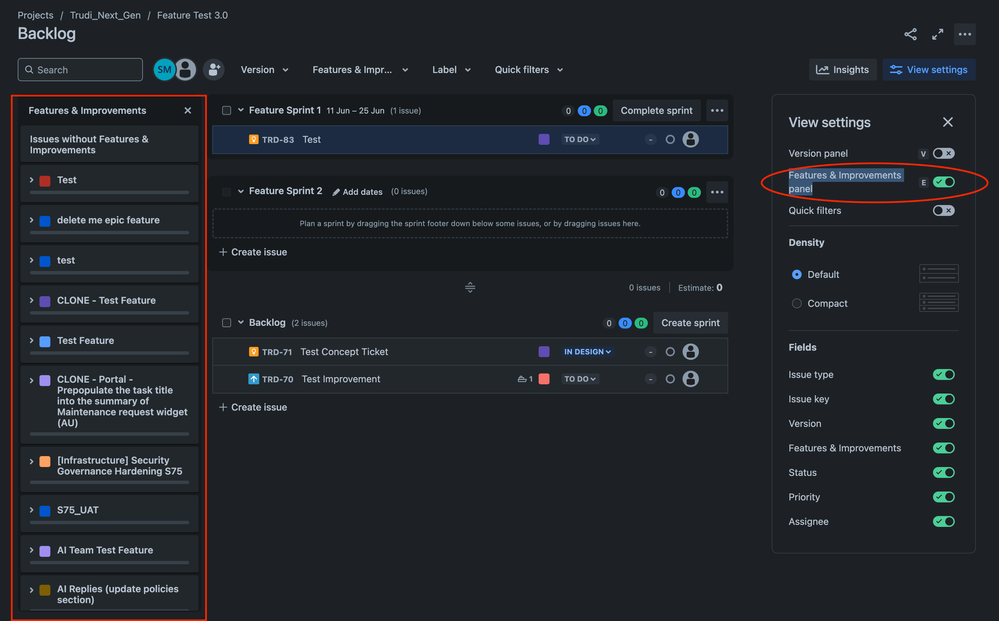Viewport: 999px width, 621px height.
Task: Click the assignee avatar on TRD-71
Action: pyautogui.click(x=691, y=351)
